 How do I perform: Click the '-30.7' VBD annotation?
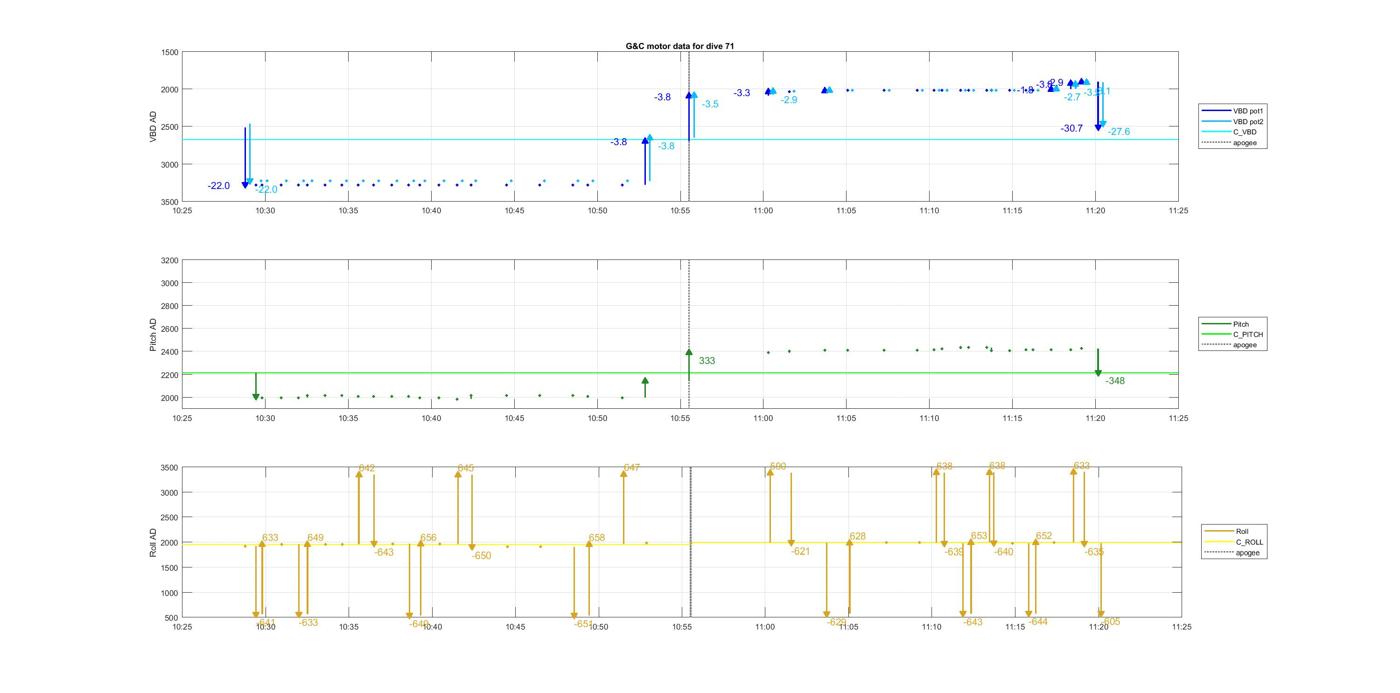tap(1071, 128)
